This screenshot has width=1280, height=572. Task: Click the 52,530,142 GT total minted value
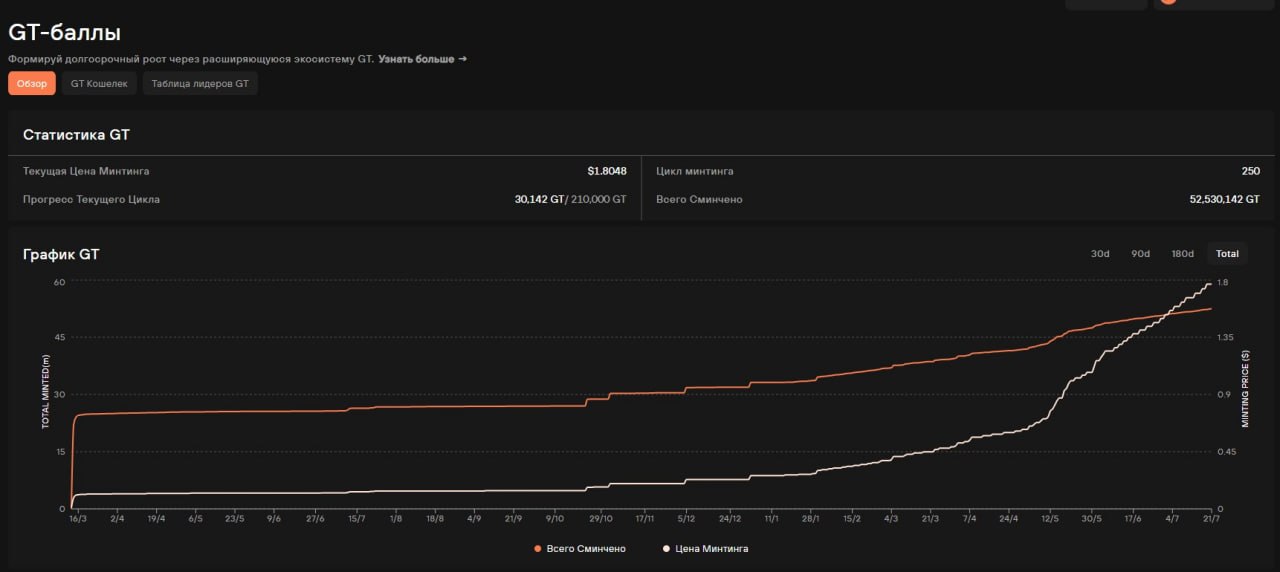[1224, 200]
